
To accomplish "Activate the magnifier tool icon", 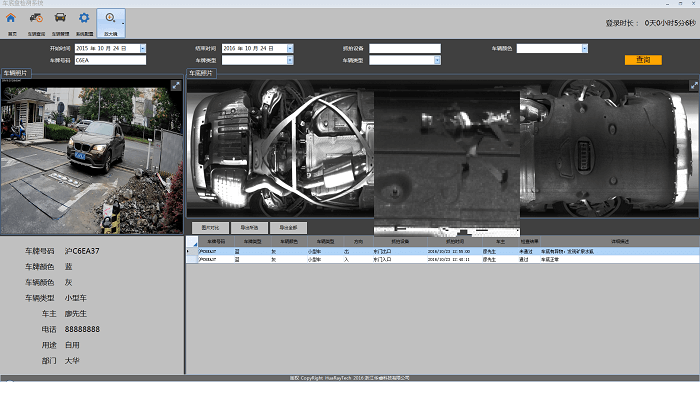I will [x=110, y=18].
